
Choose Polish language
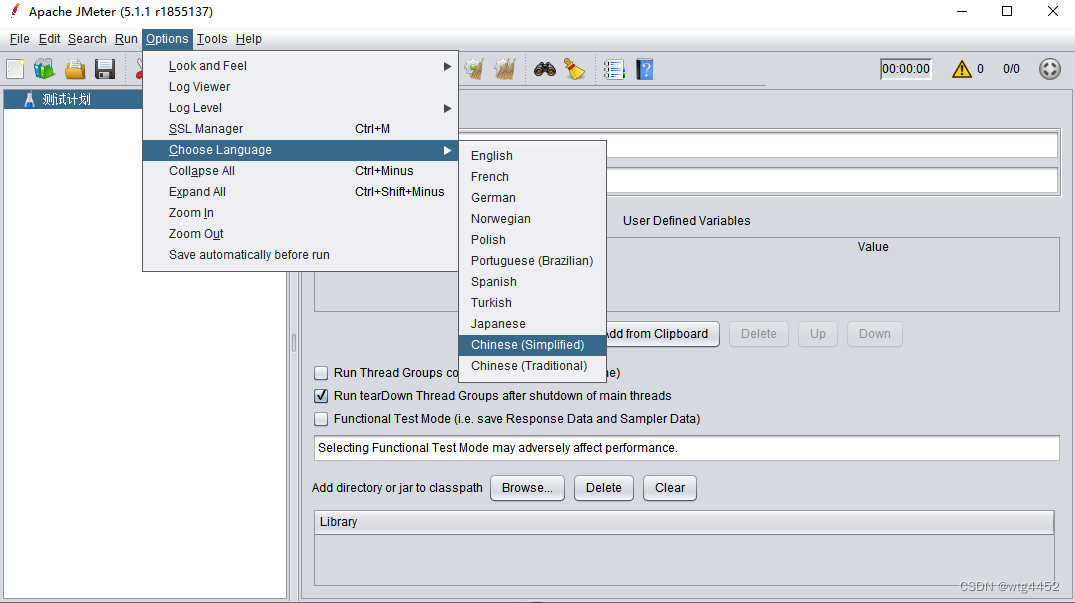(532, 240)
